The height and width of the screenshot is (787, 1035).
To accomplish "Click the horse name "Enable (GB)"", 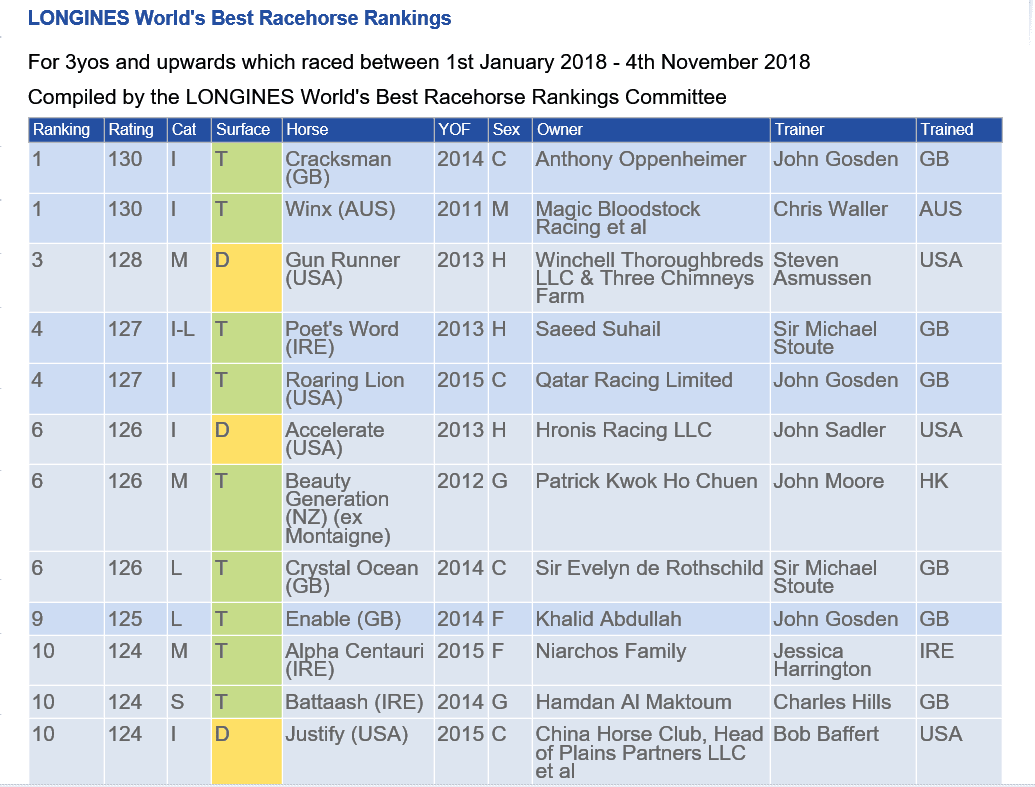I will tap(343, 619).
